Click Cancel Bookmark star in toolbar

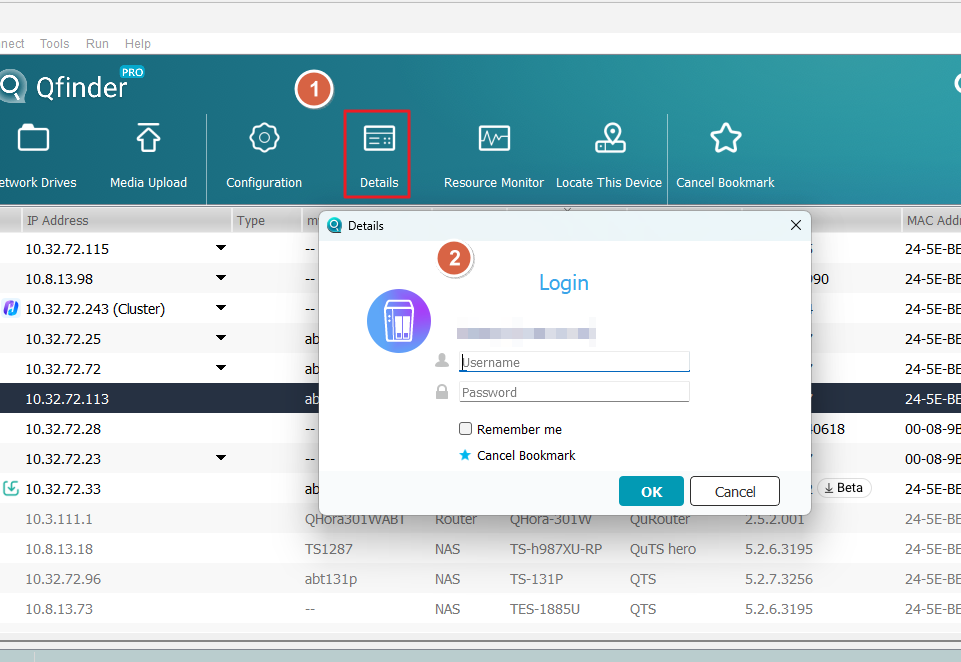(725, 139)
